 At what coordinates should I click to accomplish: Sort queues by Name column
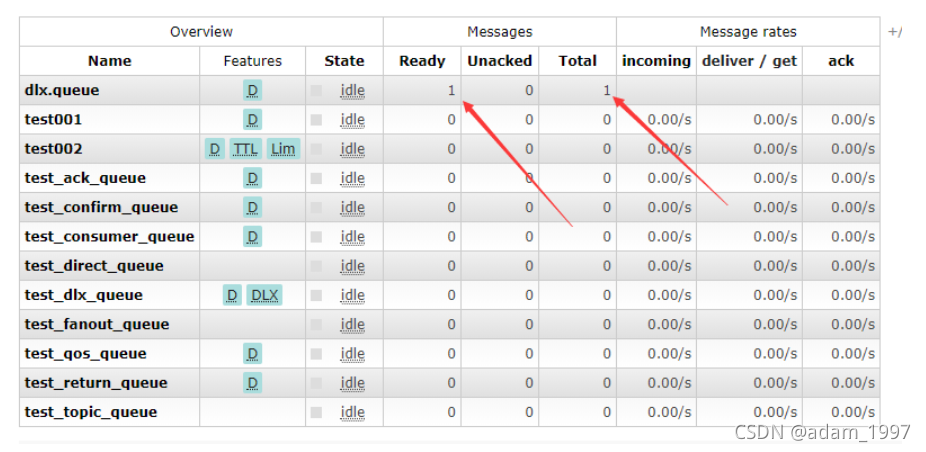pyautogui.click(x=110, y=61)
